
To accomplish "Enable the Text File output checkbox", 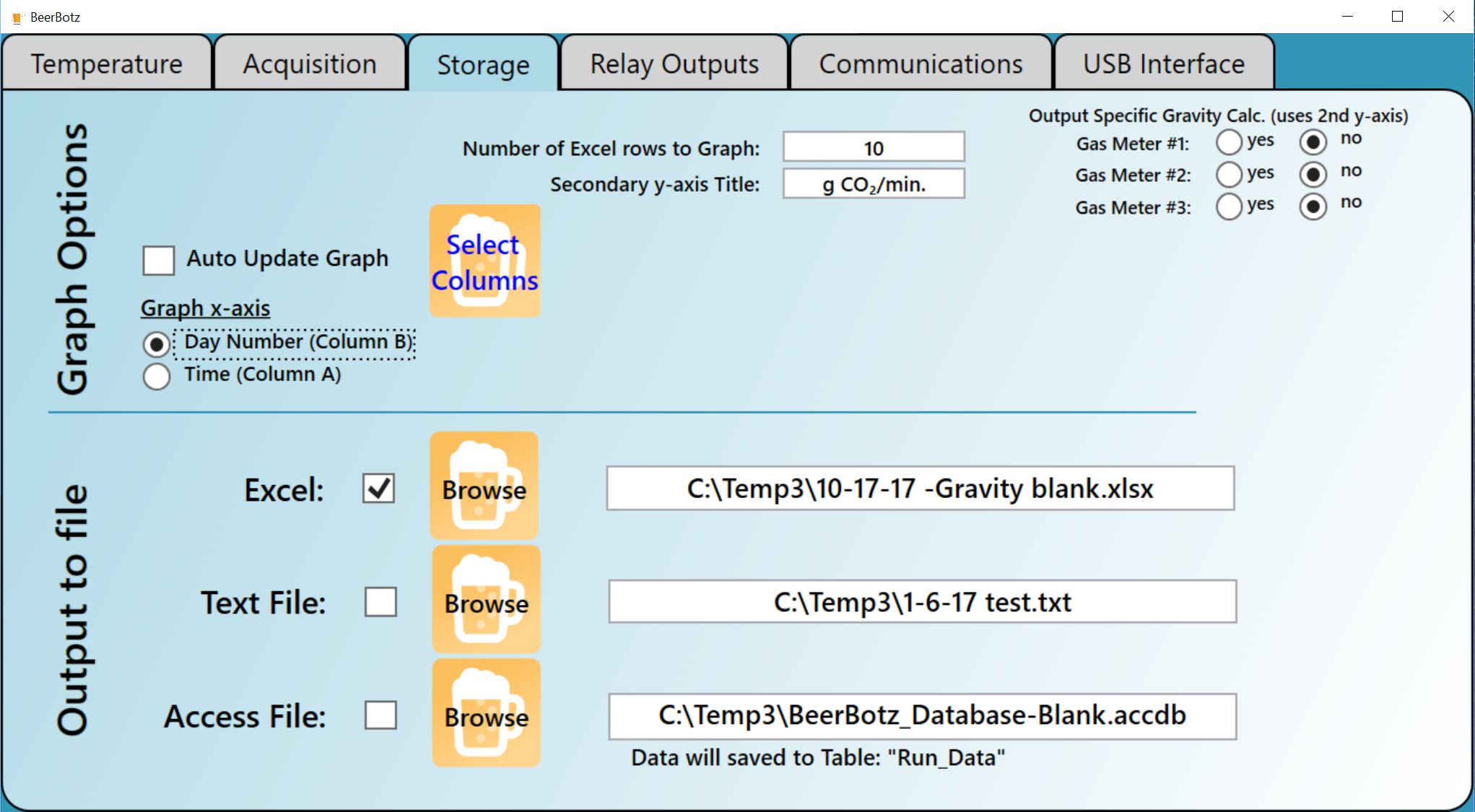I will click(380, 601).
